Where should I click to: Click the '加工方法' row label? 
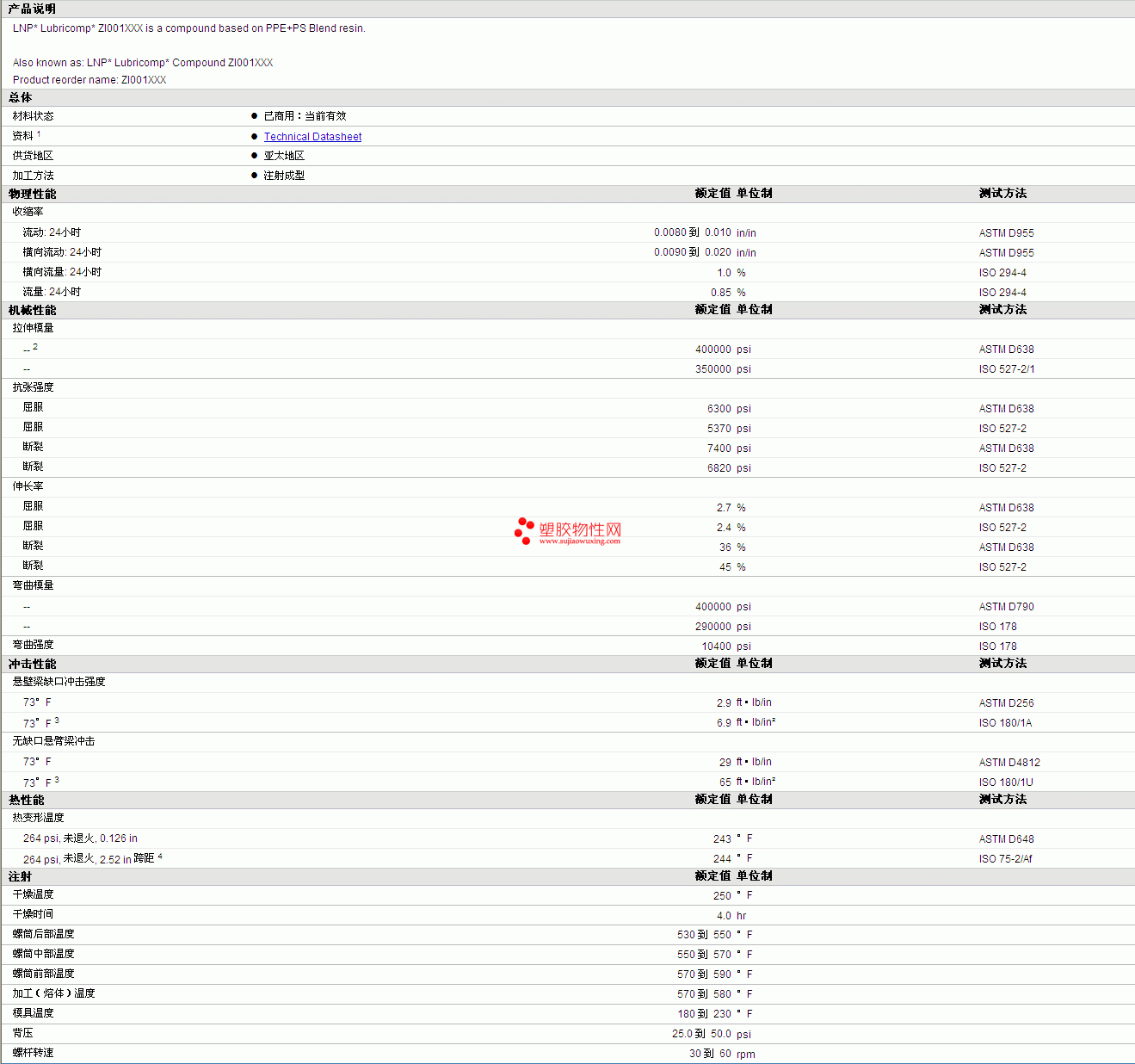point(33,176)
